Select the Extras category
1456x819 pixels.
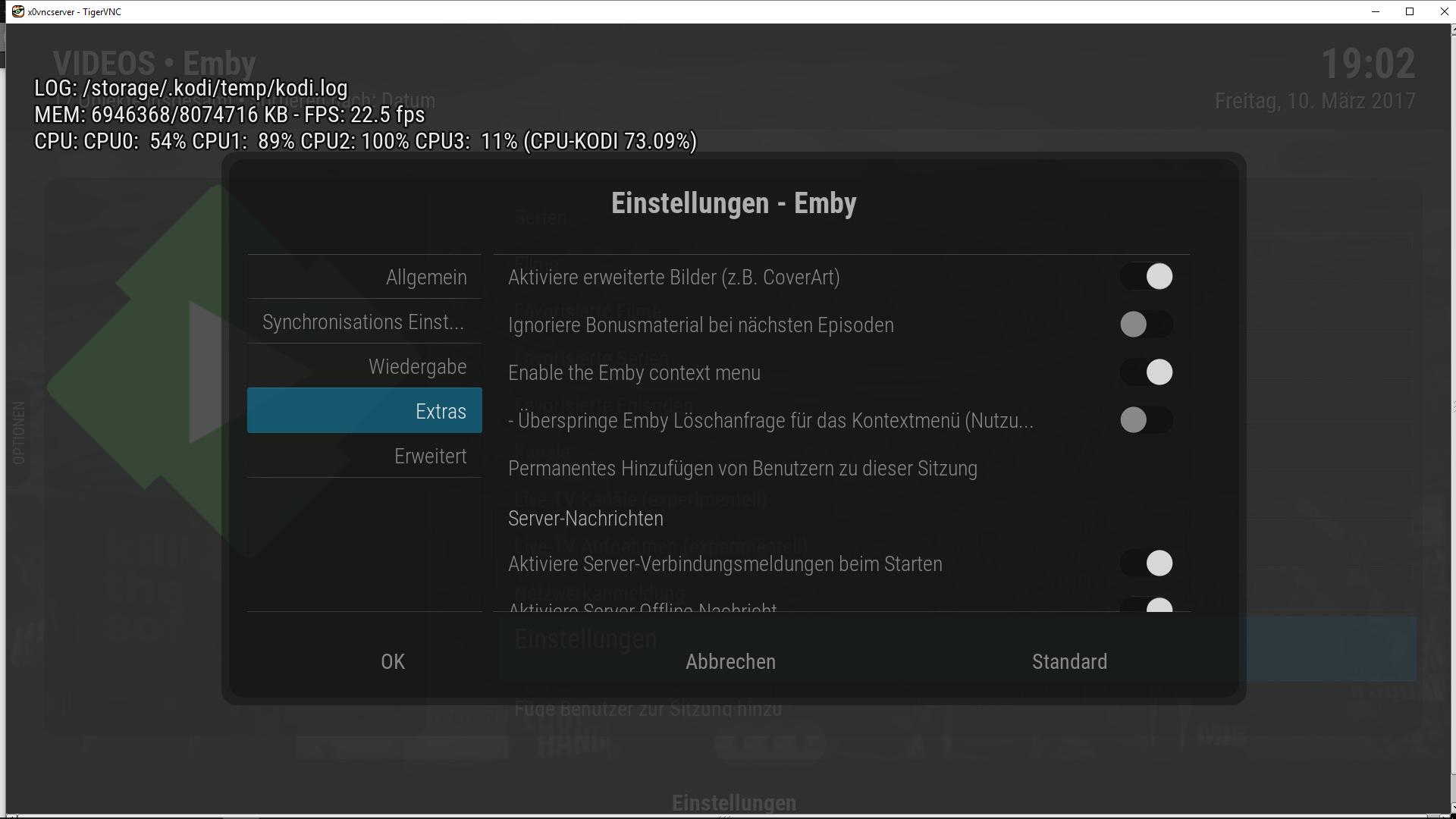(x=365, y=411)
